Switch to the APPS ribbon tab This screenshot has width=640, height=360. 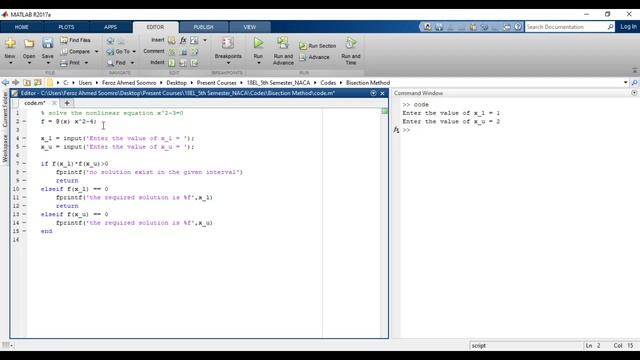click(110, 27)
